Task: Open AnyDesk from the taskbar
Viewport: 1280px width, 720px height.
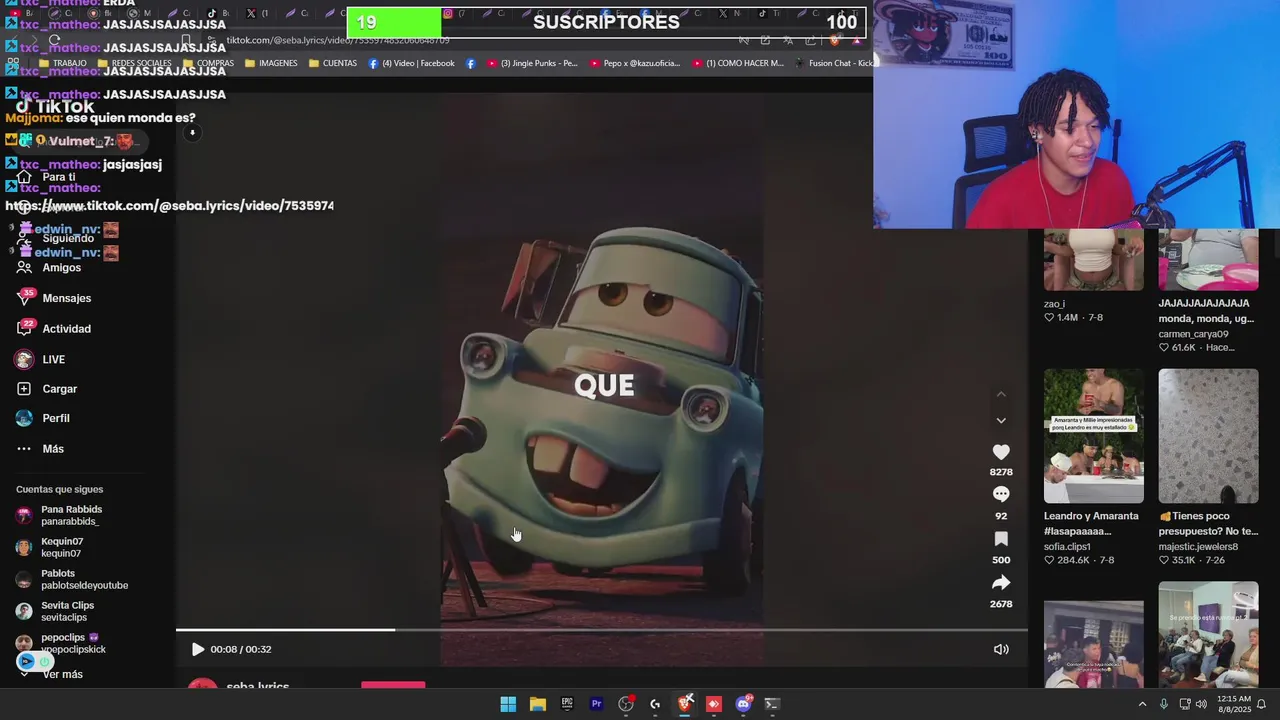Action: coord(714,704)
